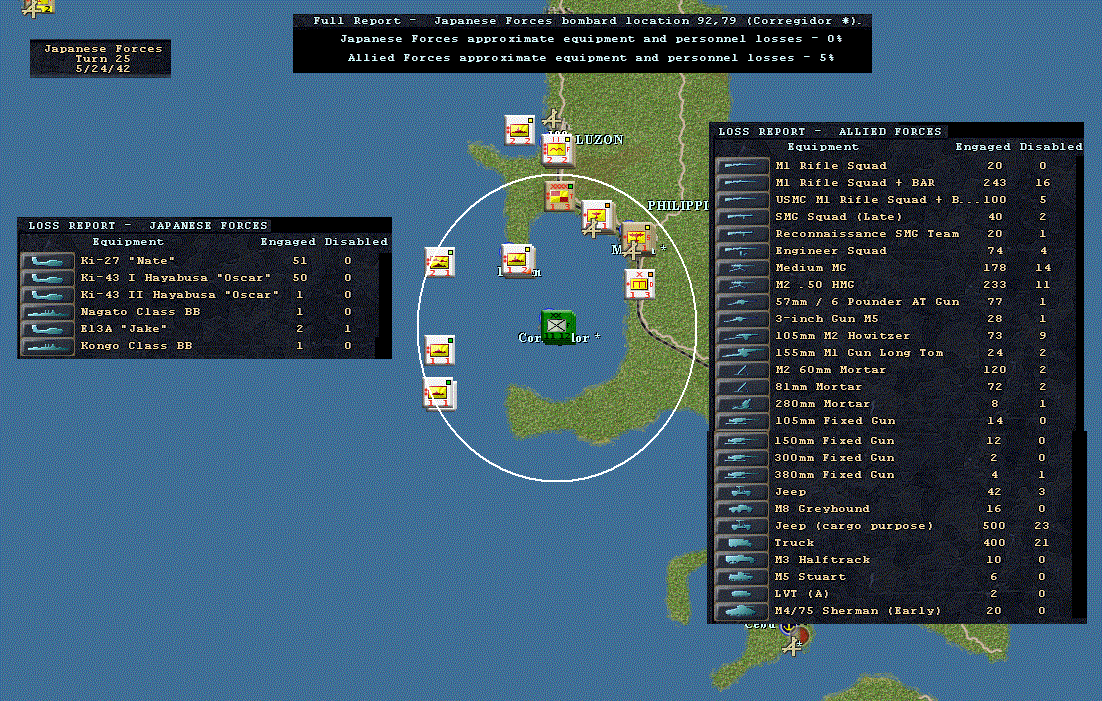The image size is (1102, 701).
Task: Click the LUZON map label
Action: [x=599, y=140]
